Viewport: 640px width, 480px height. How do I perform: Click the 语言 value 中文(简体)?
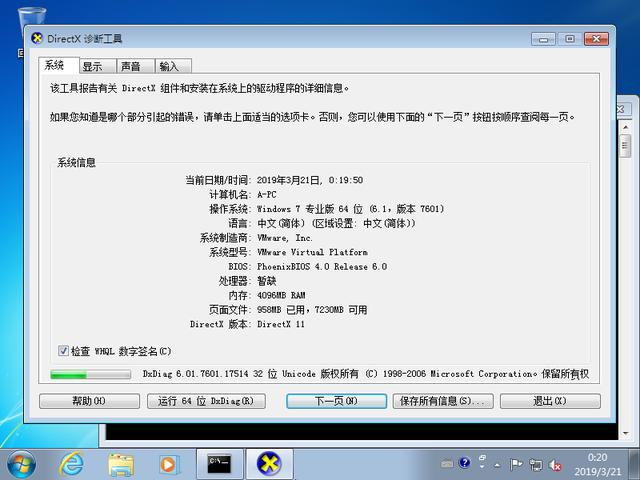336,224
